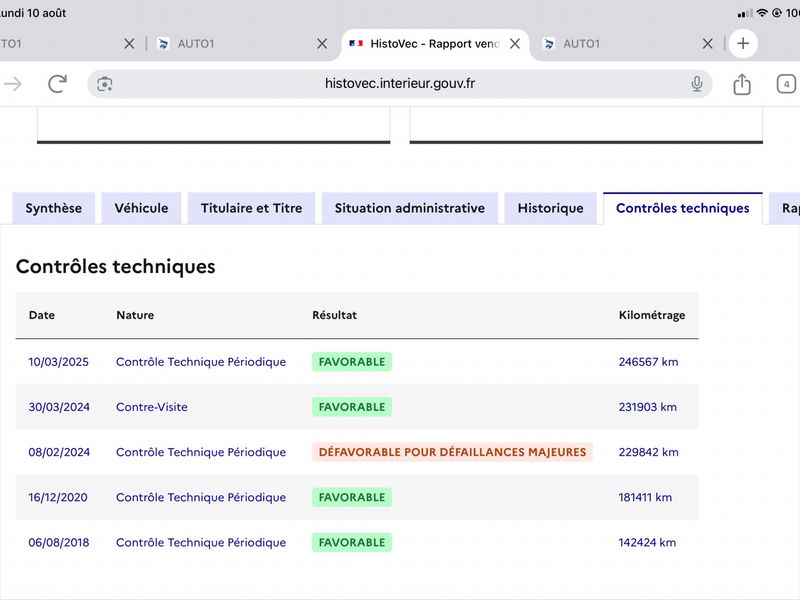Open the Synthèse tab
This screenshot has height=600, width=800.
pos(54,208)
